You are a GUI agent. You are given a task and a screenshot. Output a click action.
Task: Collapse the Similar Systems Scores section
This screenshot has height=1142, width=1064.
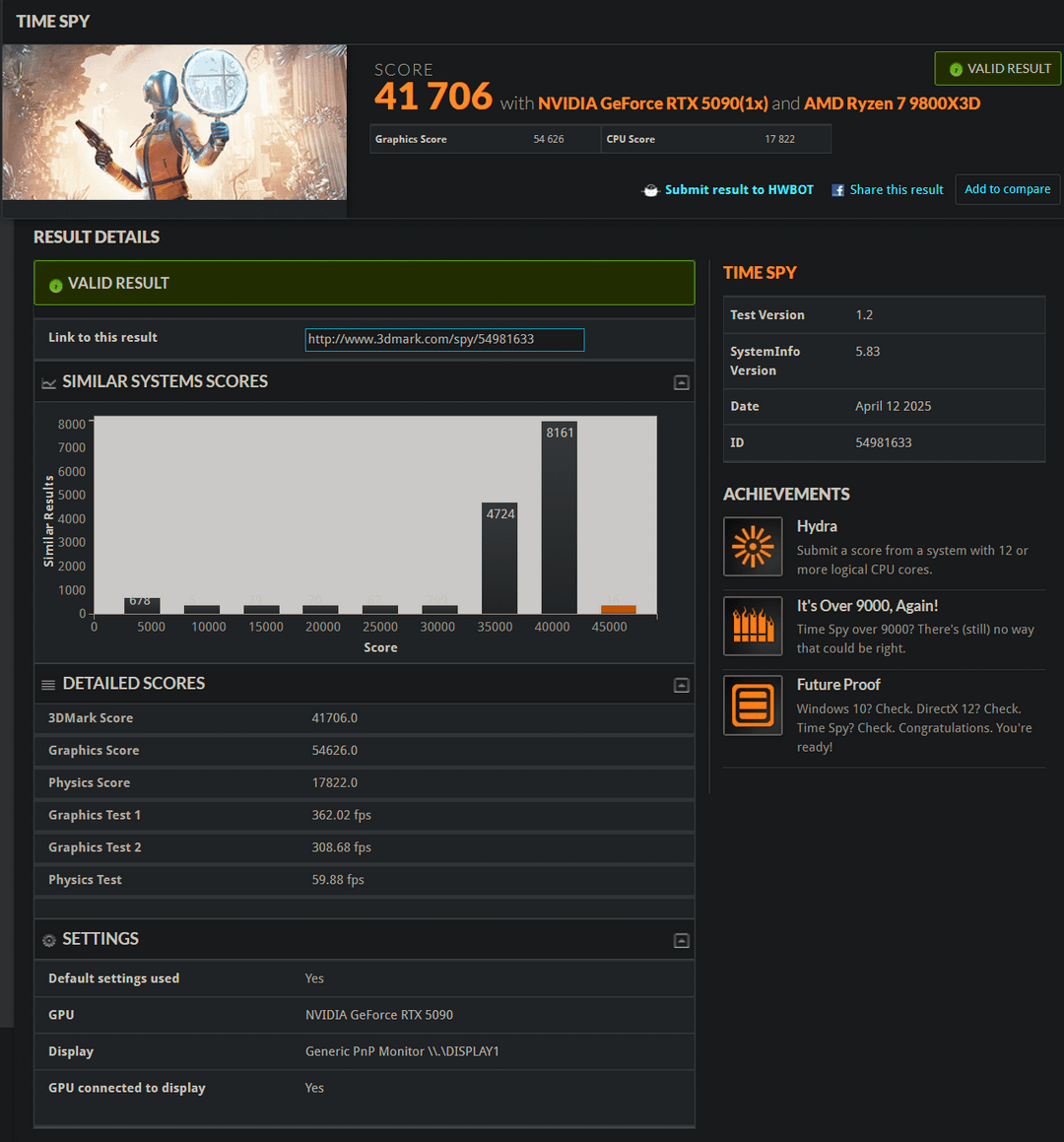681,382
